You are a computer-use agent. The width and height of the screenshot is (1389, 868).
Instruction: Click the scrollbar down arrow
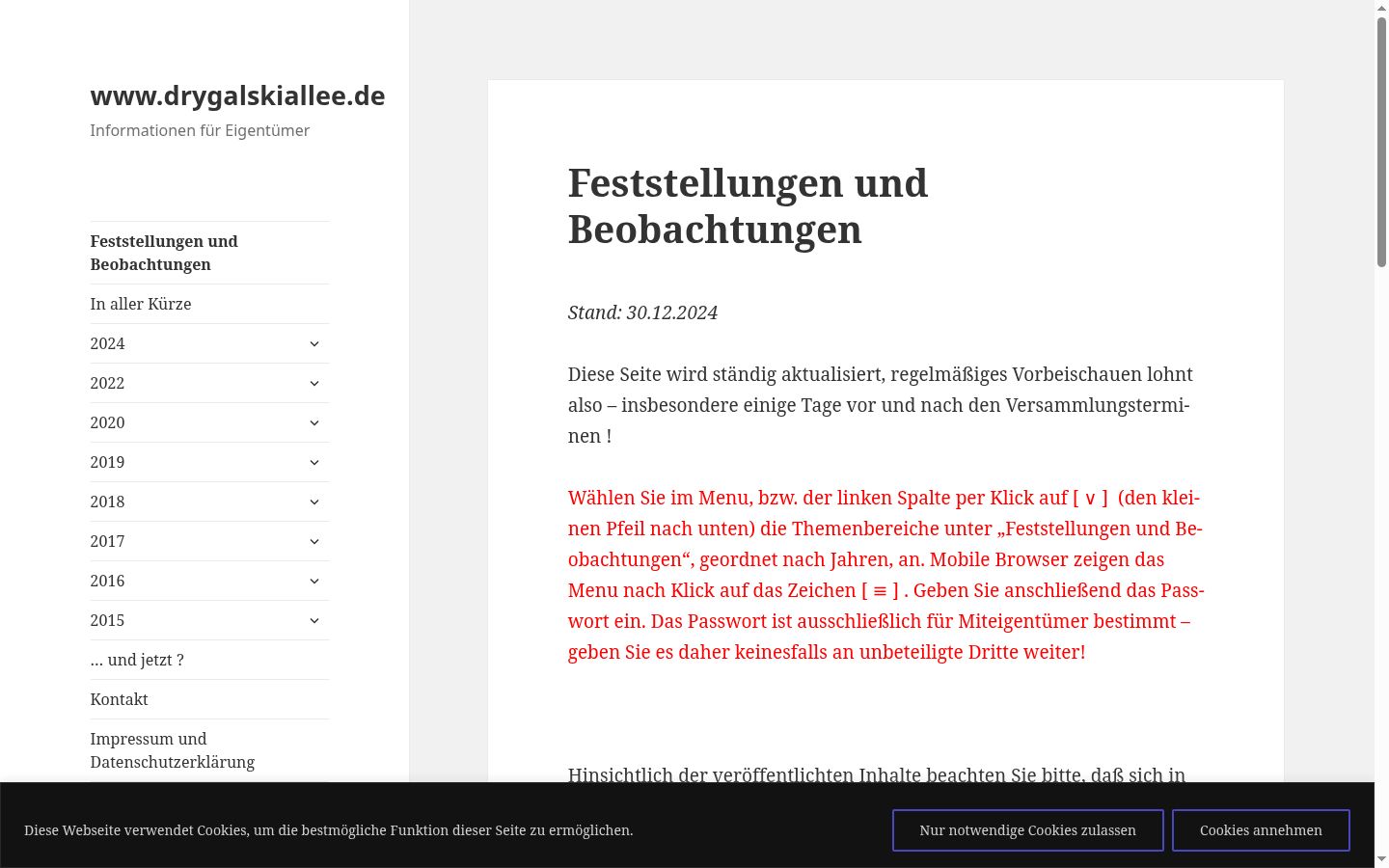click(1381, 859)
